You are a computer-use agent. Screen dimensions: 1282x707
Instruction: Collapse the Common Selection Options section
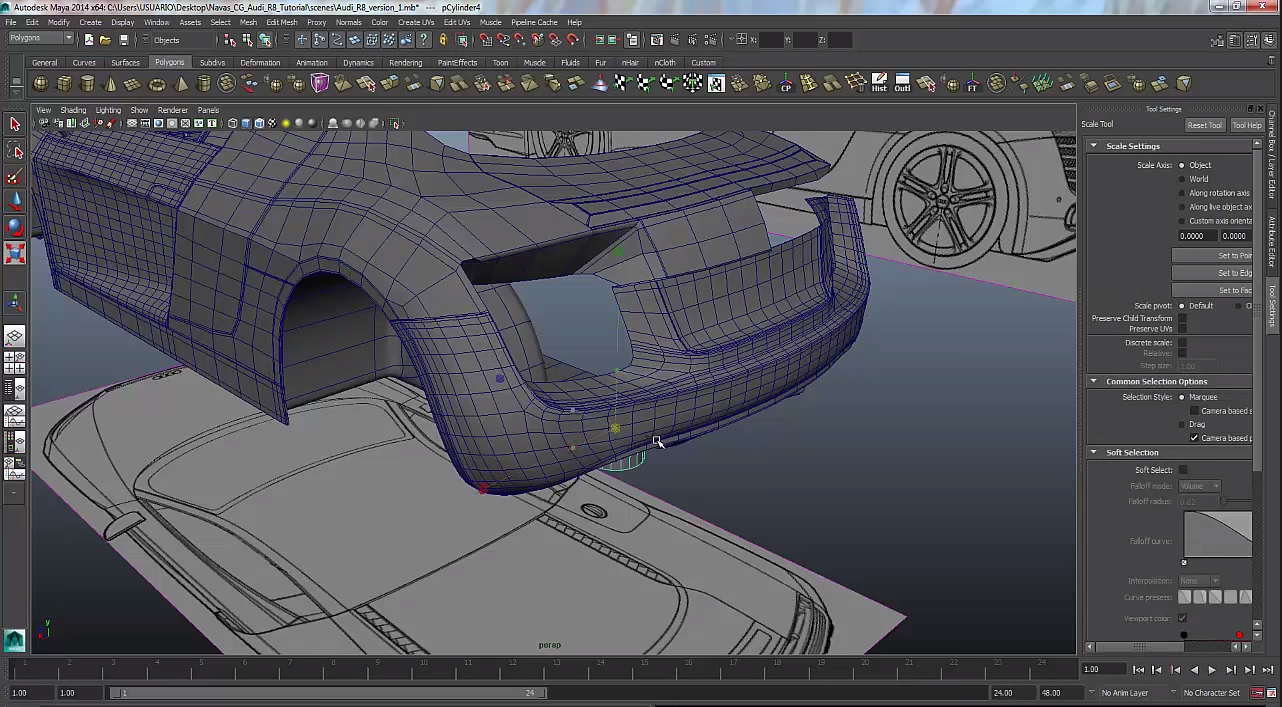tap(1093, 381)
